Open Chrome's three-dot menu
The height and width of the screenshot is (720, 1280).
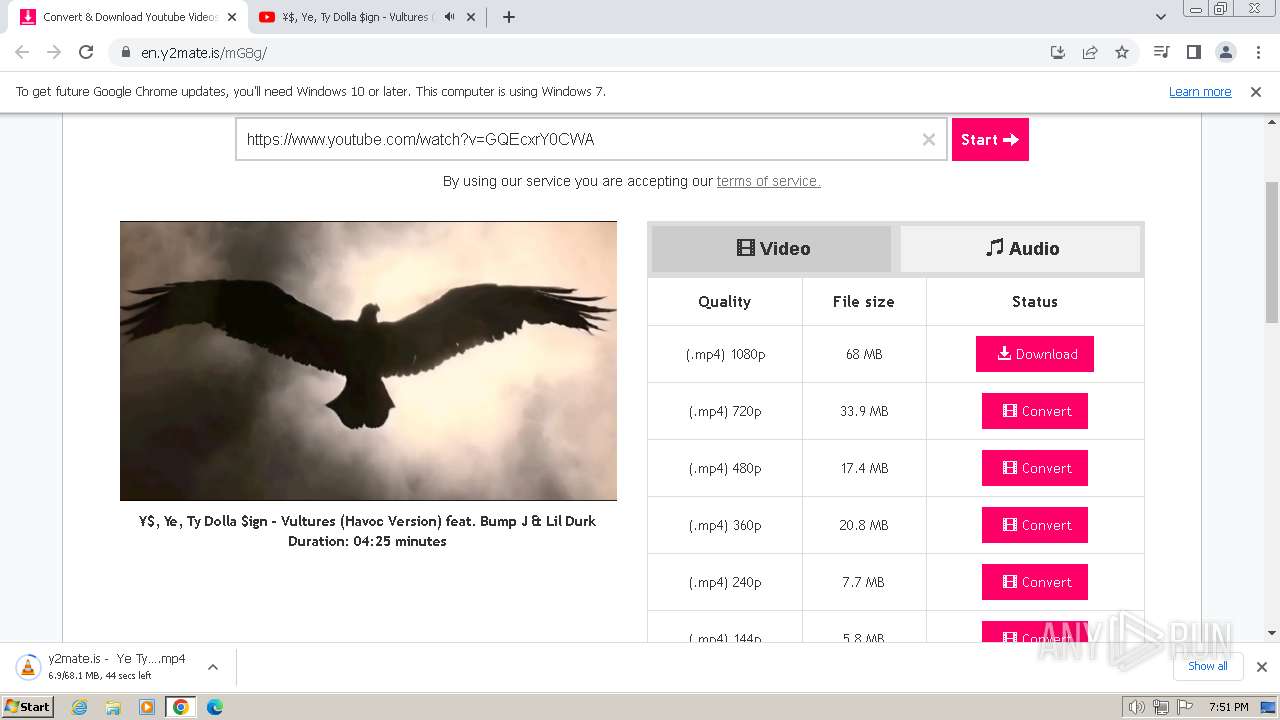1258,53
